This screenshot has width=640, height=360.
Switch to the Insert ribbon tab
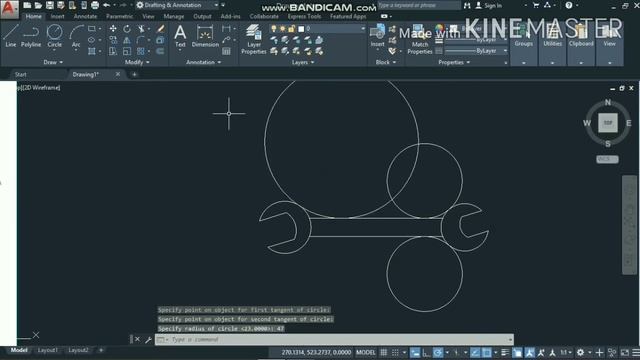coord(57,16)
